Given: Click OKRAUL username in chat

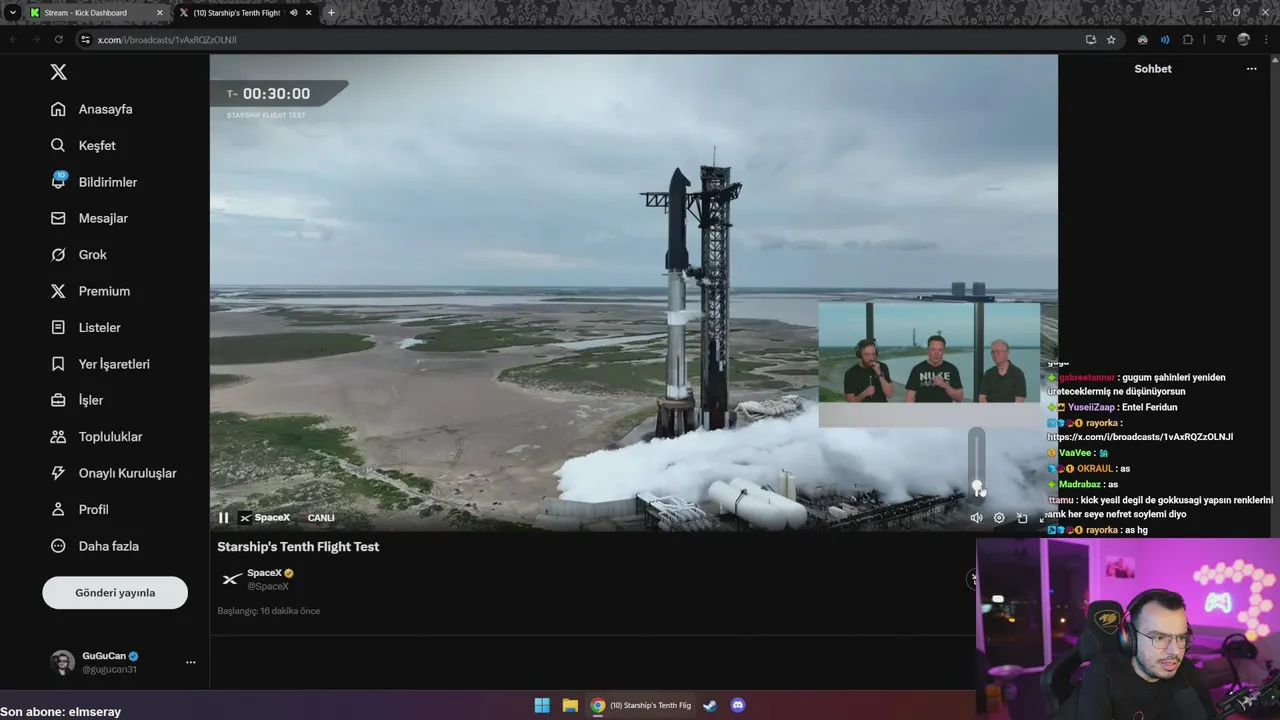Looking at the screenshot, I should 1095,468.
